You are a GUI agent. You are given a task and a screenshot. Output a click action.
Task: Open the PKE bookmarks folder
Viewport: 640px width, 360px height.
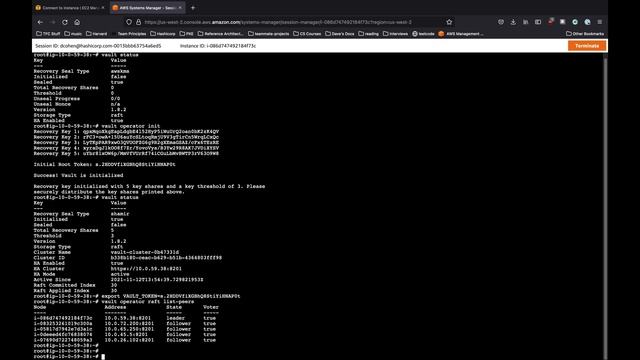(187, 34)
